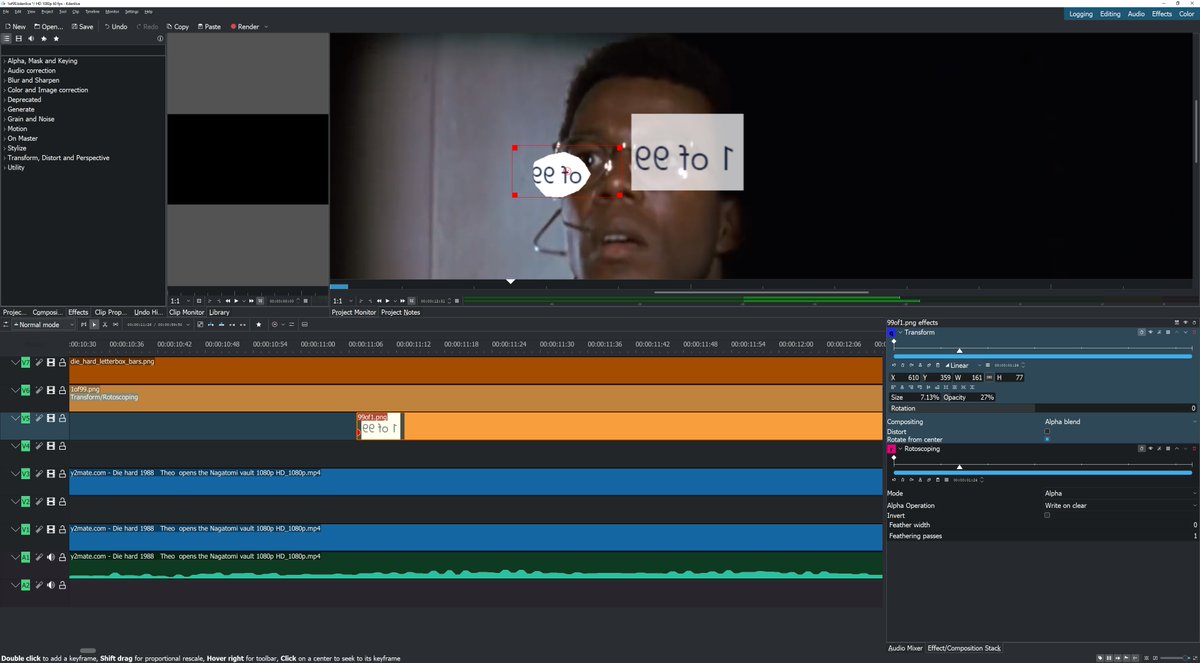The image size is (1200, 663).
Task: Open Compositing Alpha blend dropdown
Action: click(x=1119, y=422)
